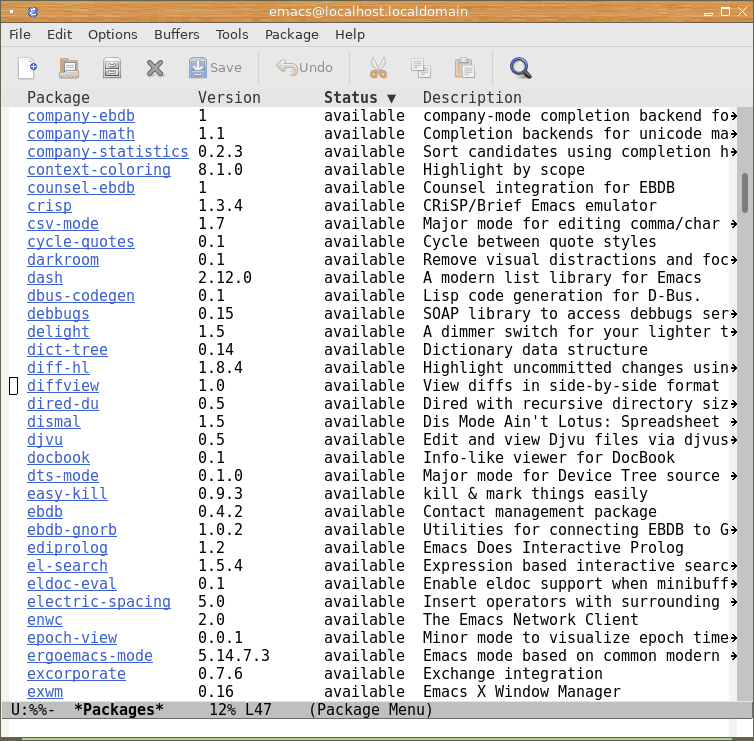Open the electric-spacing package link
Image resolution: width=754 pixels, height=741 pixels.
click(99, 602)
